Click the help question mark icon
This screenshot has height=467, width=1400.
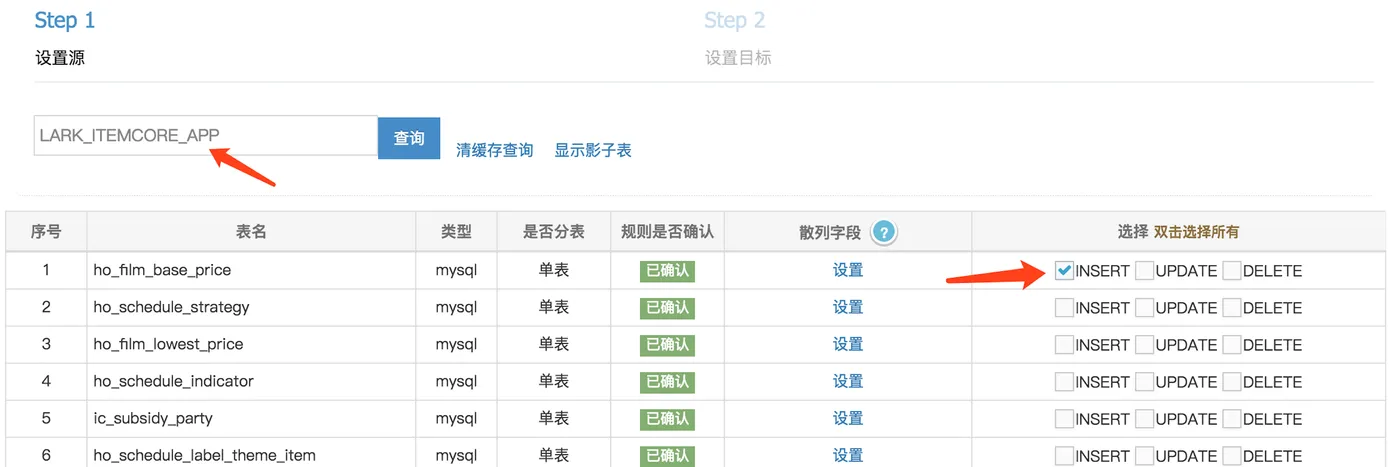[884, 232]
